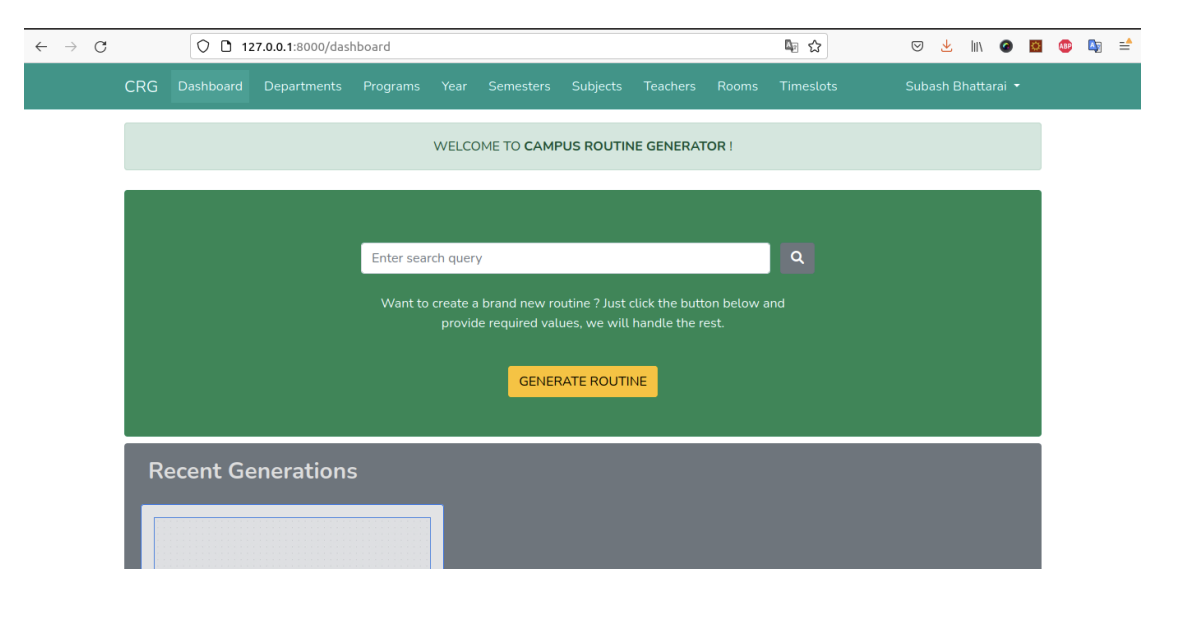The image size is (1200, 624).
Task: Expand the Subash Bhattarai user dropdown
Action: pos(963,86)
